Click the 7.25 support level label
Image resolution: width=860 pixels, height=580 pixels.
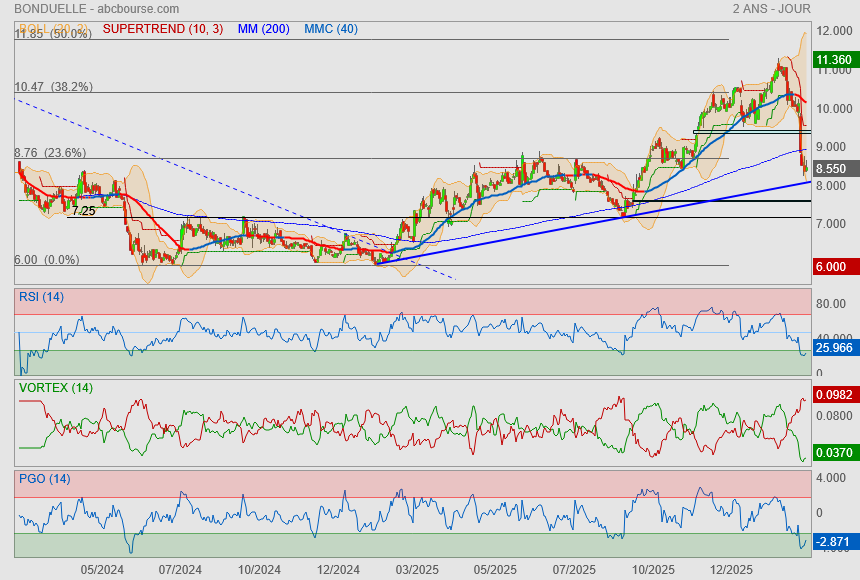[x=83, y=211]
